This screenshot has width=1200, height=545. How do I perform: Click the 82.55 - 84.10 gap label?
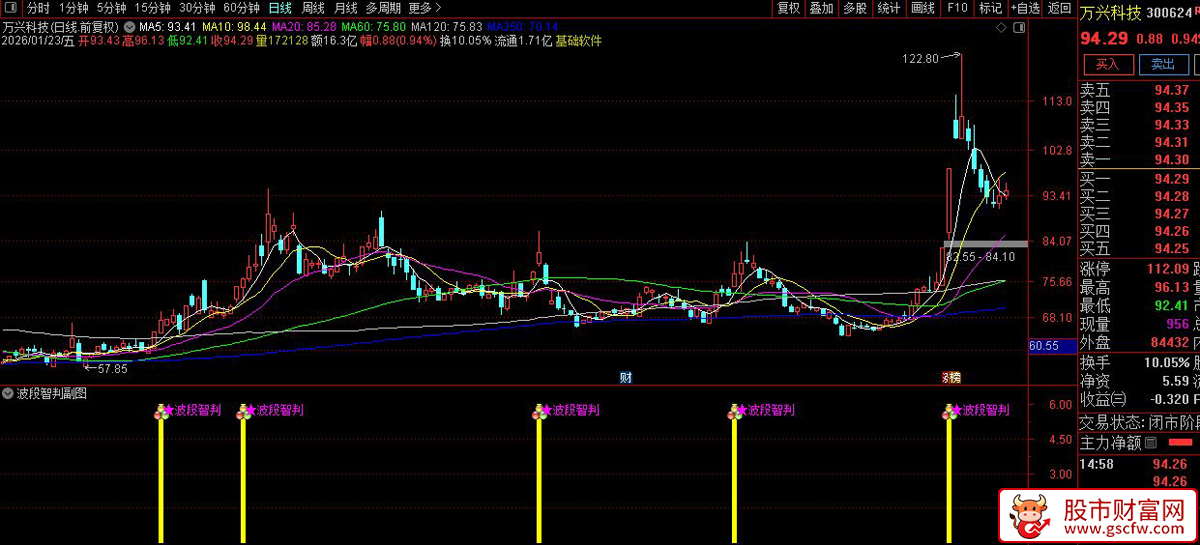(980, 257)
